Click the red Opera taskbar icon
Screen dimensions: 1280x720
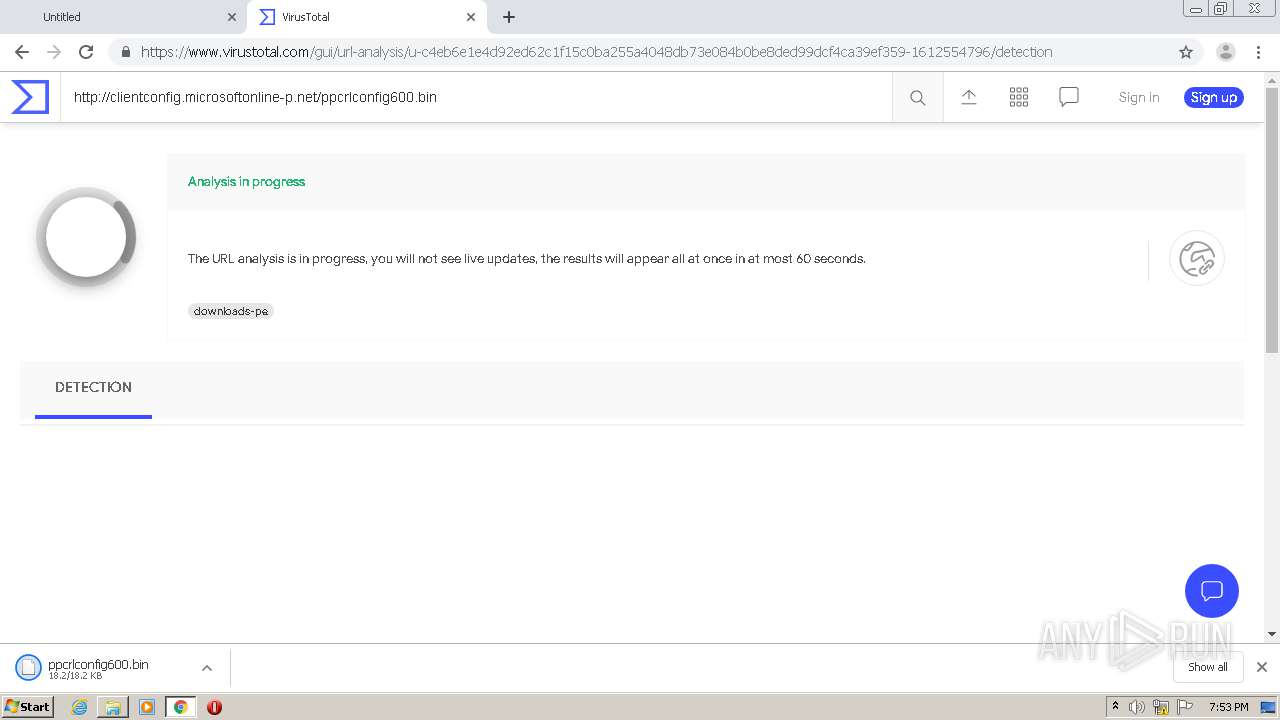tap(214, 707)
